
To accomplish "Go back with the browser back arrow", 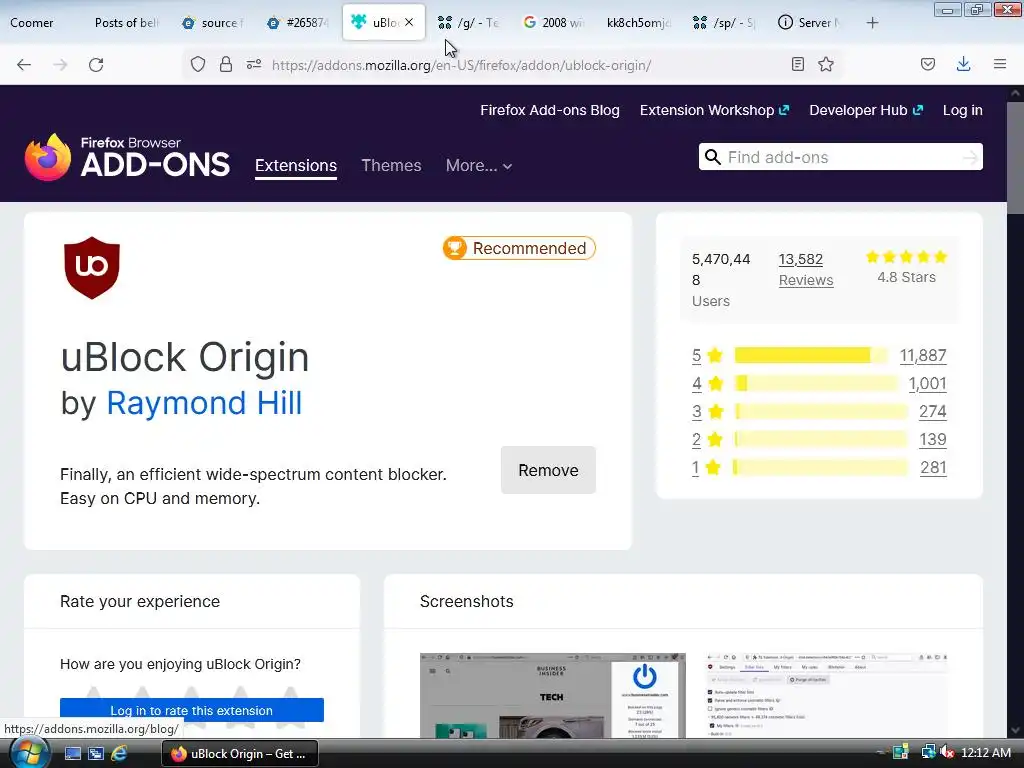I will [x=24, y=65].
